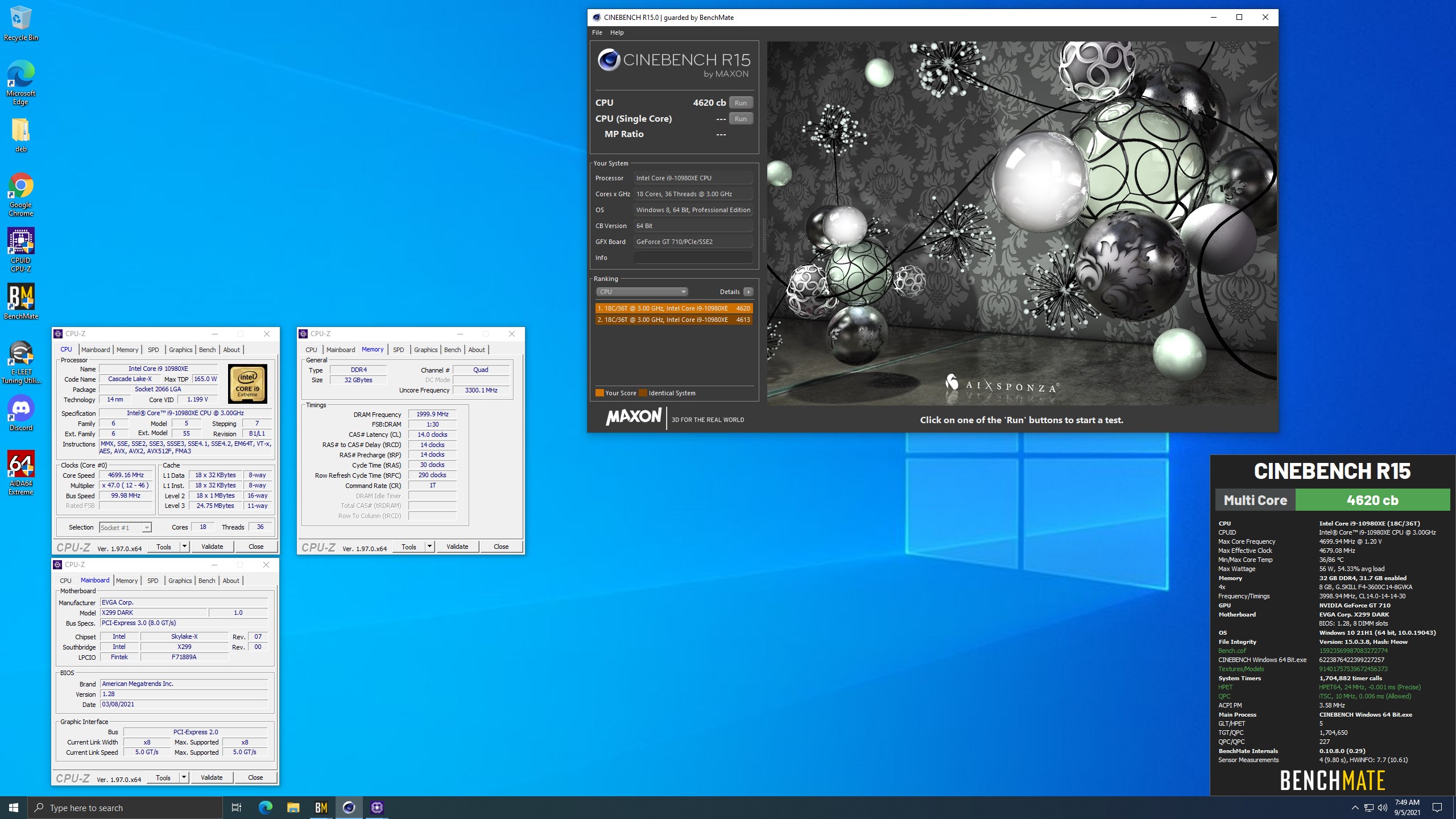Open the volume control in system tray
The height and width of the screenshot is (819, 1456).
click(x=1383, y=808)
